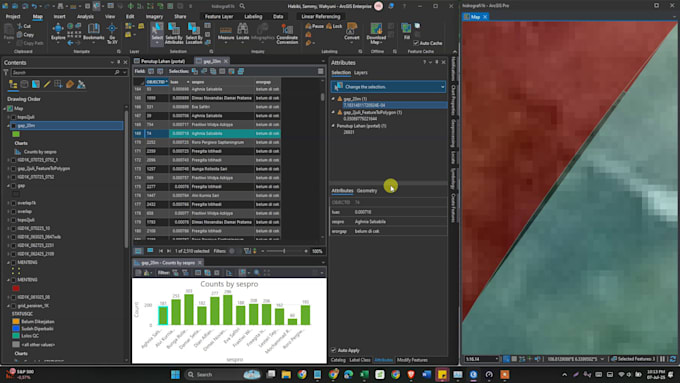Switch Contents to List By Editing

(x=47, y=85)
